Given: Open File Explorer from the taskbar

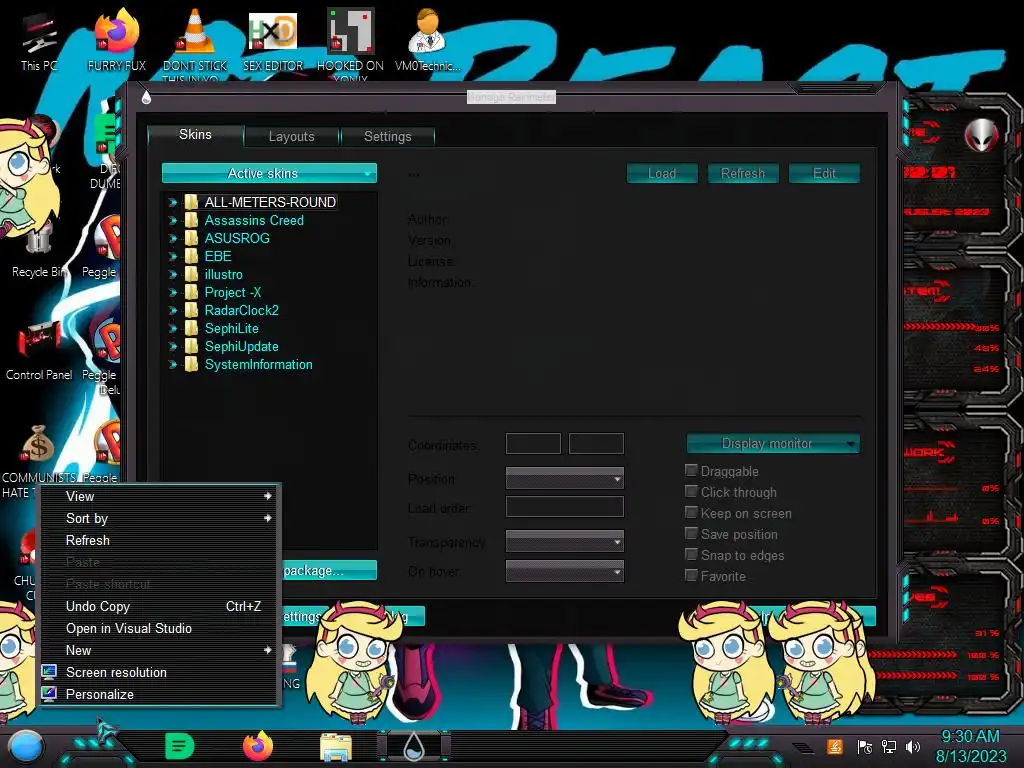Looking at the screenshot, I should click(x=336, y=747).
